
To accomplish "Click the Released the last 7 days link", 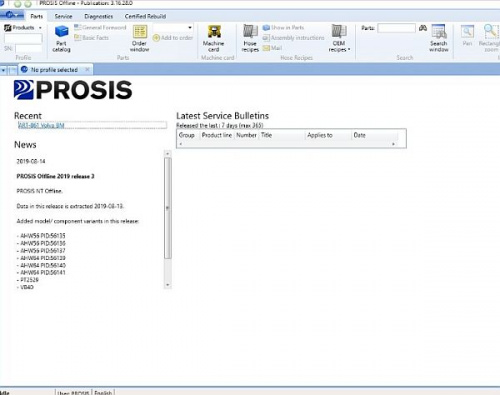I will tap(219, 125).
